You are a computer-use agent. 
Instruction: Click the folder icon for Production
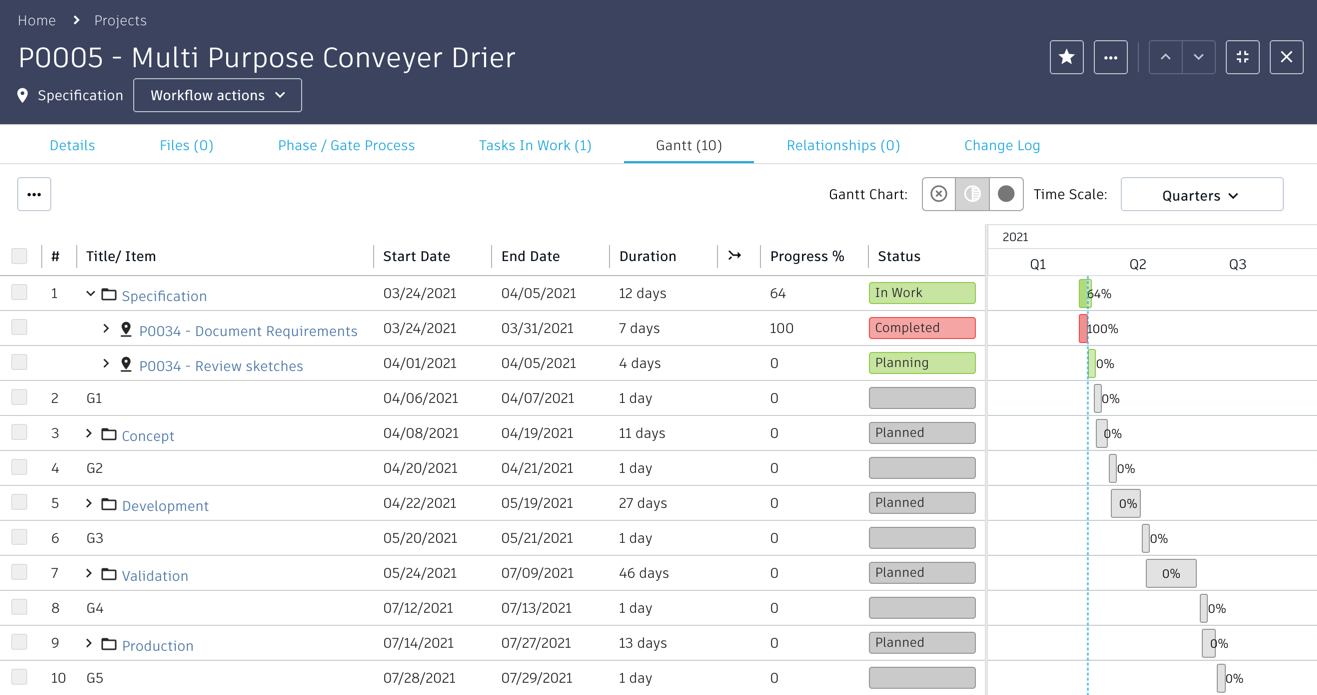point(109,645)
